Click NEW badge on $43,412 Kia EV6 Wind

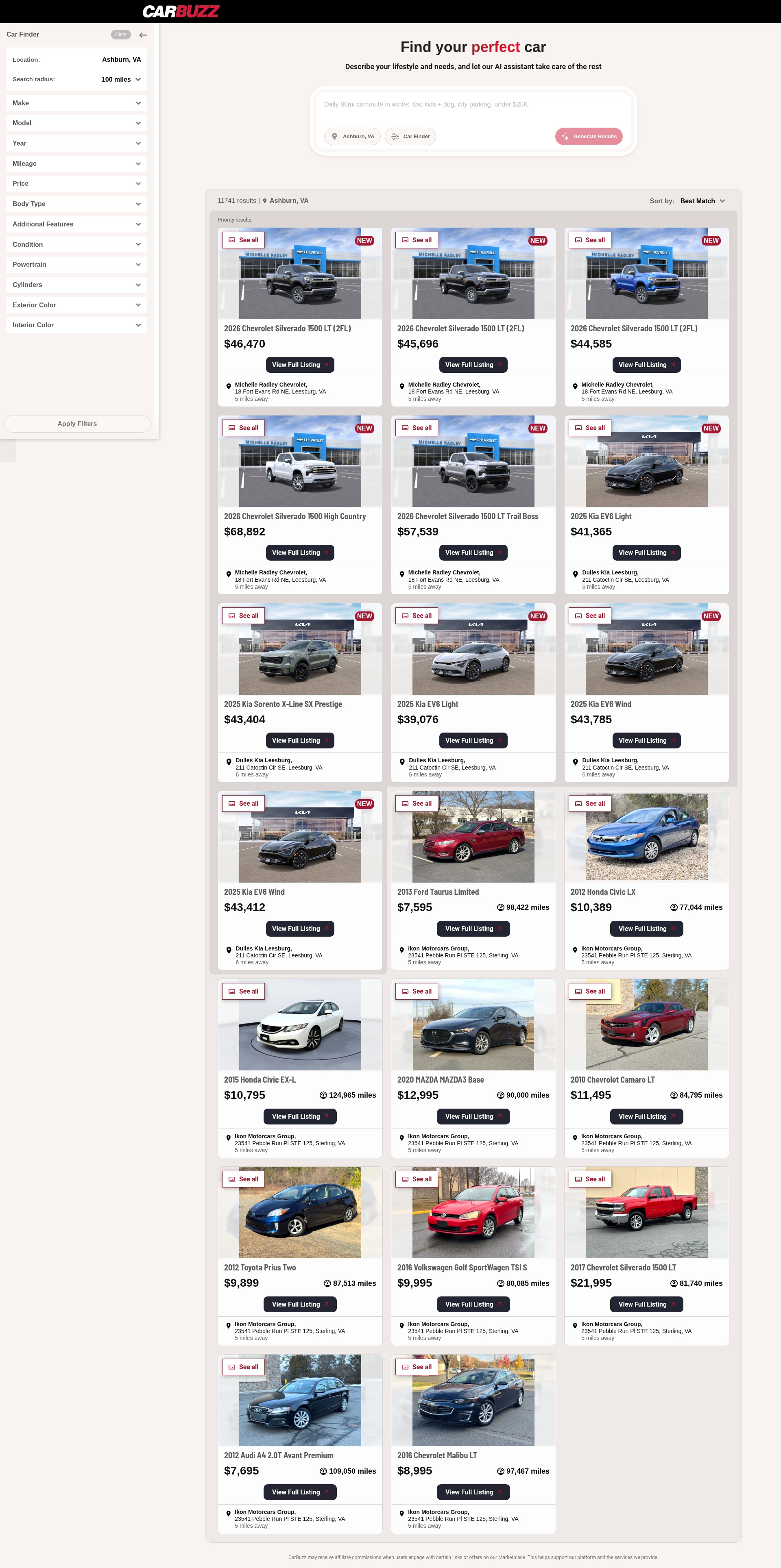pyautogui.click(x=364, y=804)
